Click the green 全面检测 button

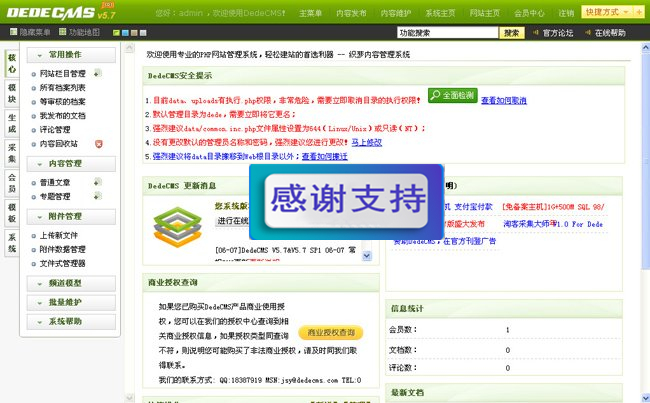pos(453,95)
